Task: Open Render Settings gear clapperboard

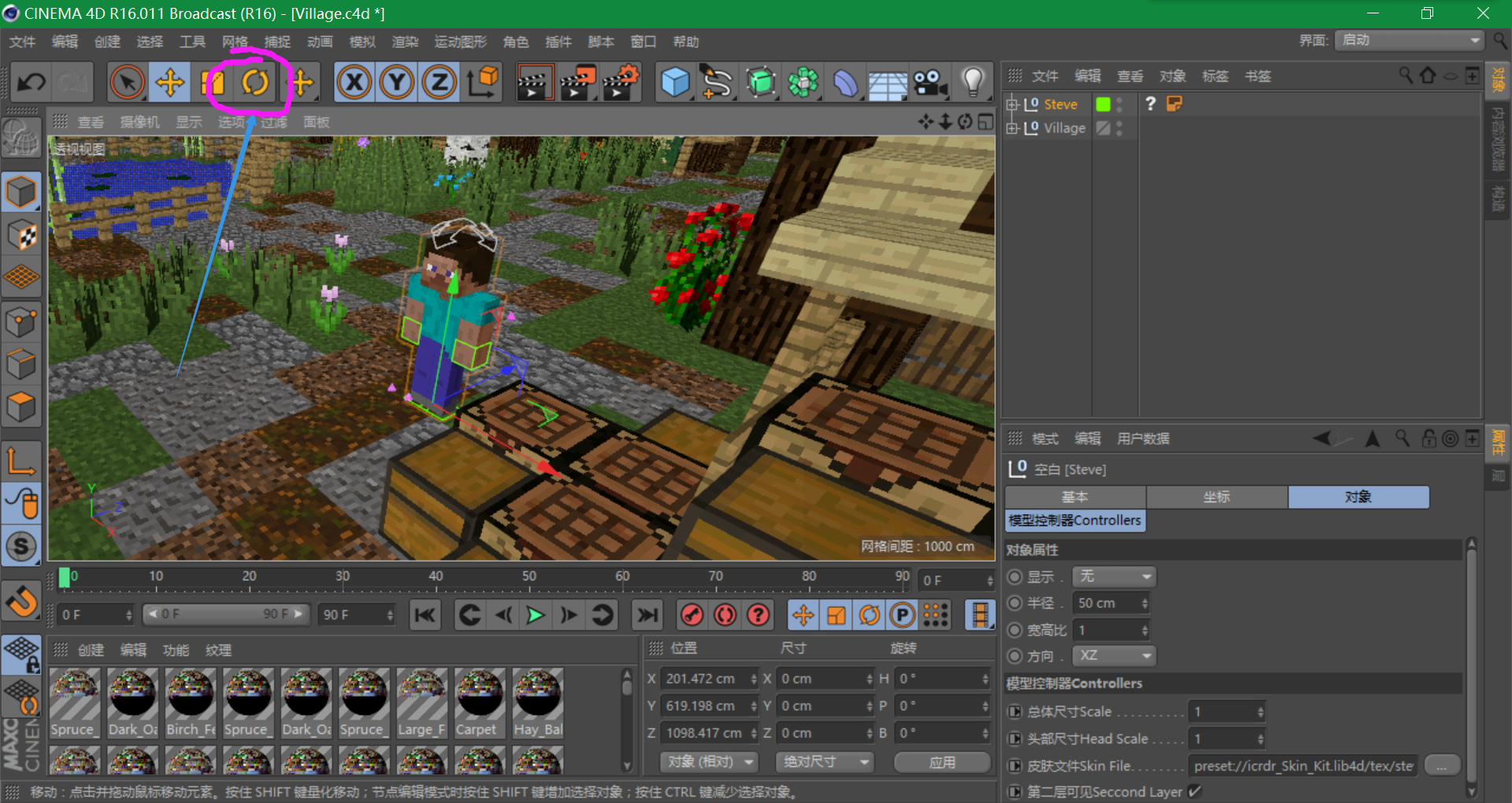Action: point(621,82)
